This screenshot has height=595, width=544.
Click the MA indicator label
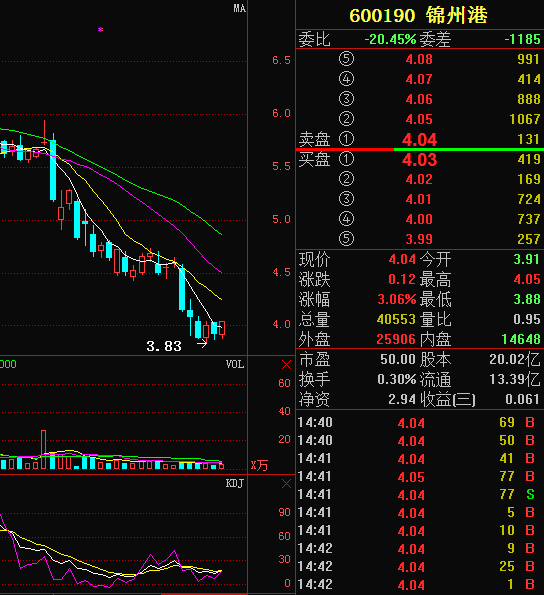tap(239, 8)
